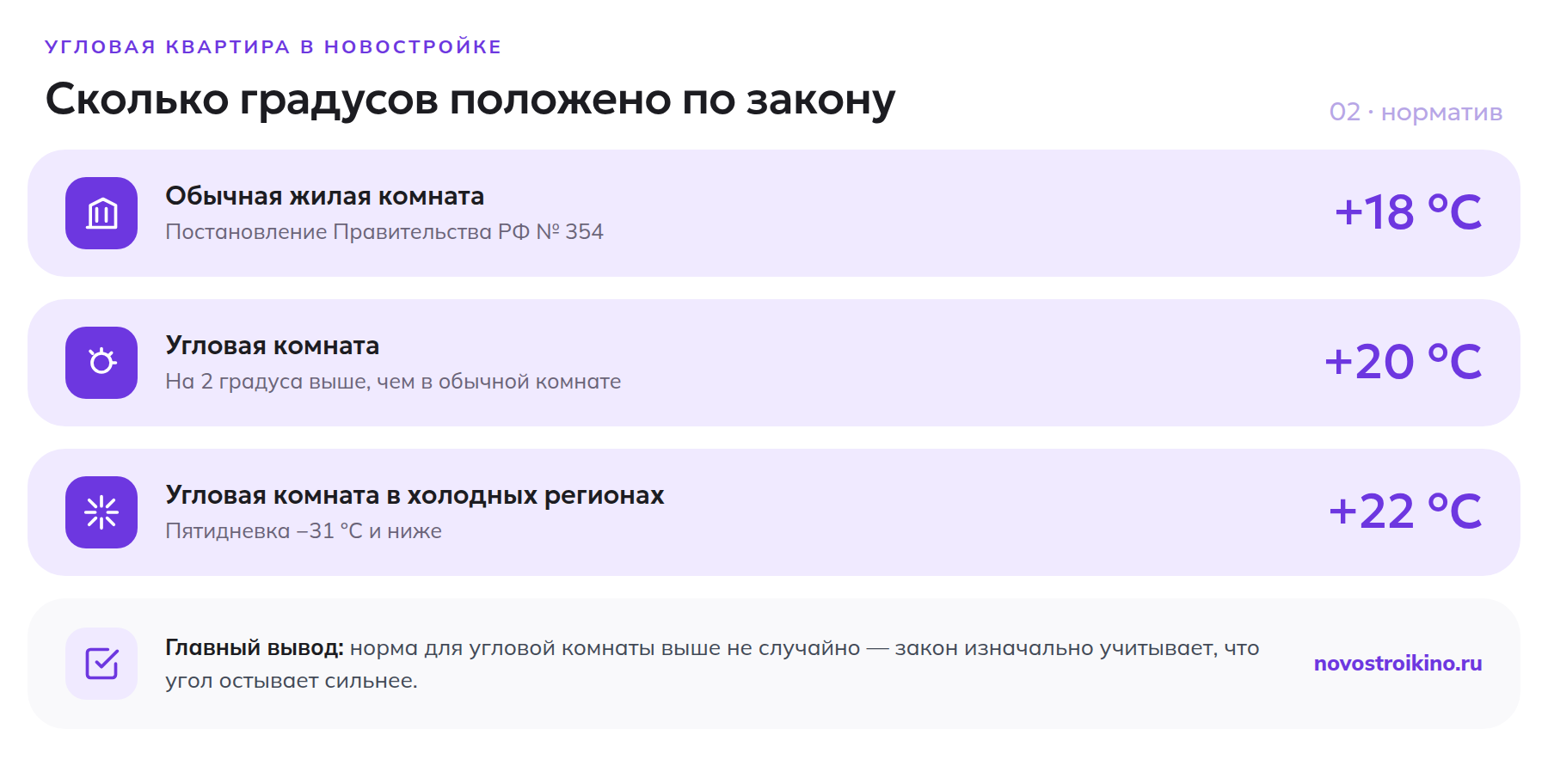Select the title Обычная жилая комната
Image resolution: width=1548 pixels, height=784 pixels.
325,196
